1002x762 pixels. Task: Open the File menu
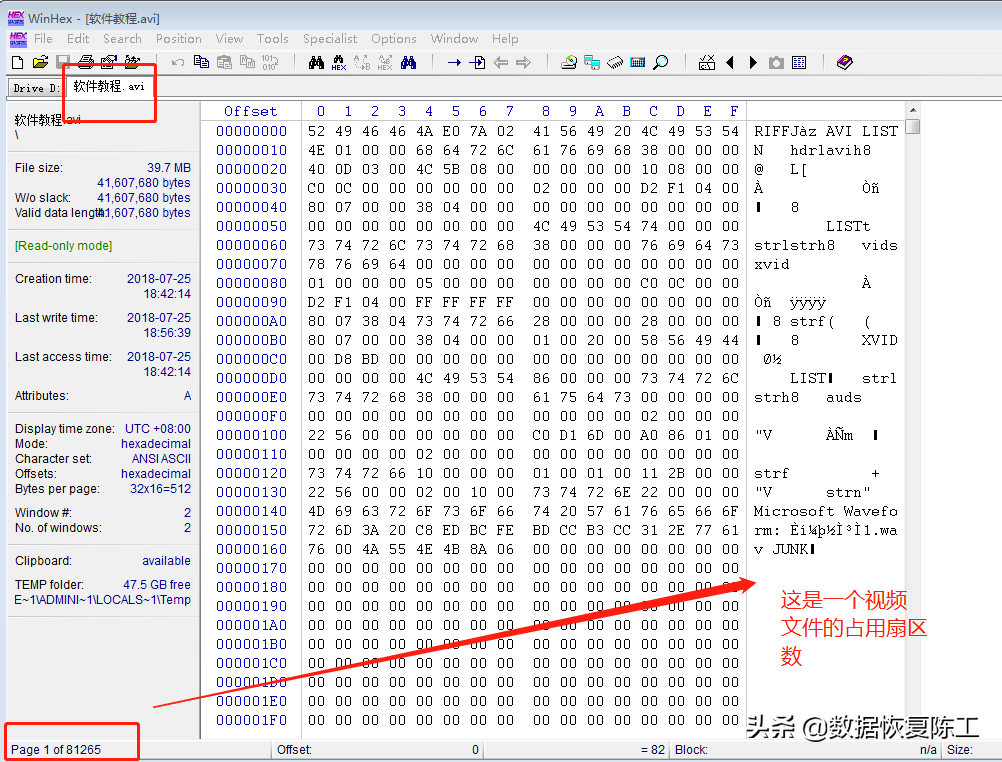(x=43, y=38)
